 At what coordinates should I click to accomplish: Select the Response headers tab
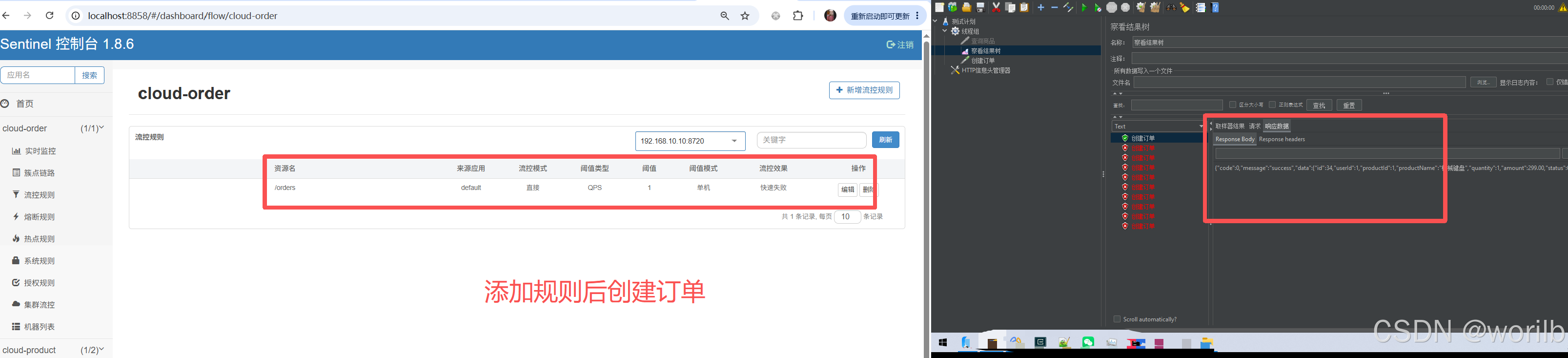pos(1282,139)
